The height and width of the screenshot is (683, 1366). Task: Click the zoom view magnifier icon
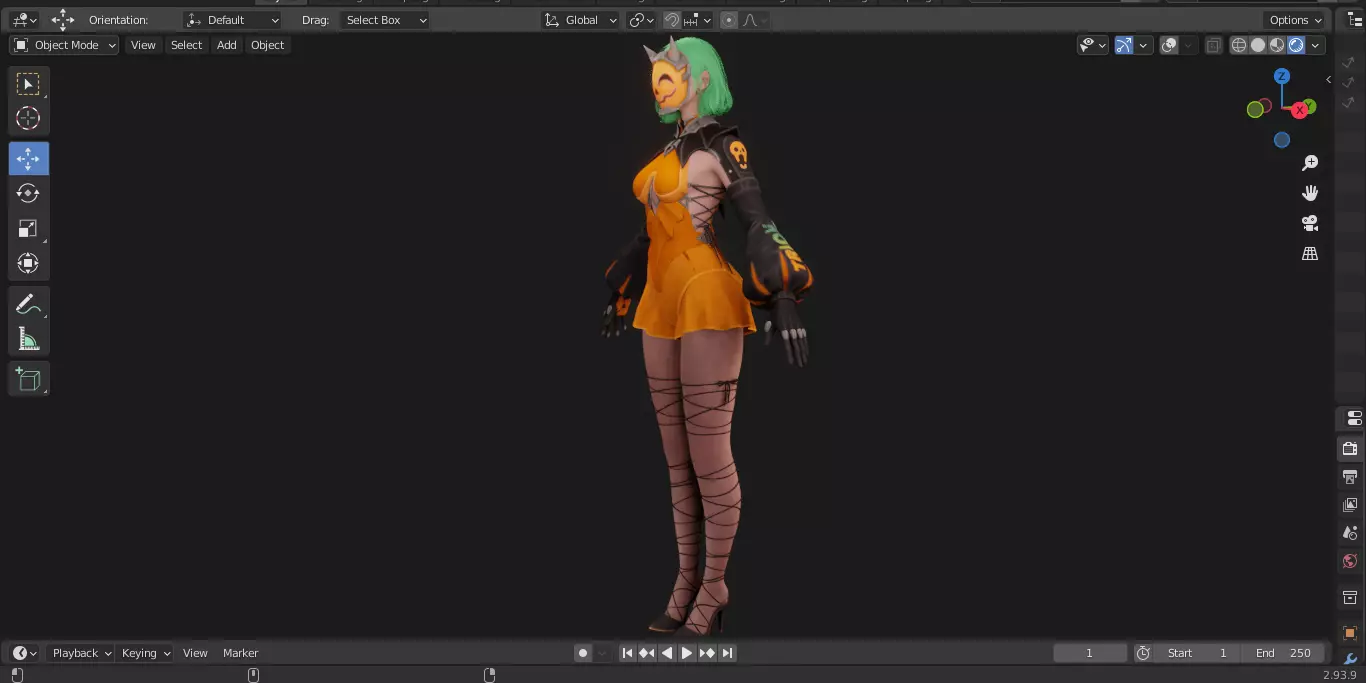pos(1310,163)
